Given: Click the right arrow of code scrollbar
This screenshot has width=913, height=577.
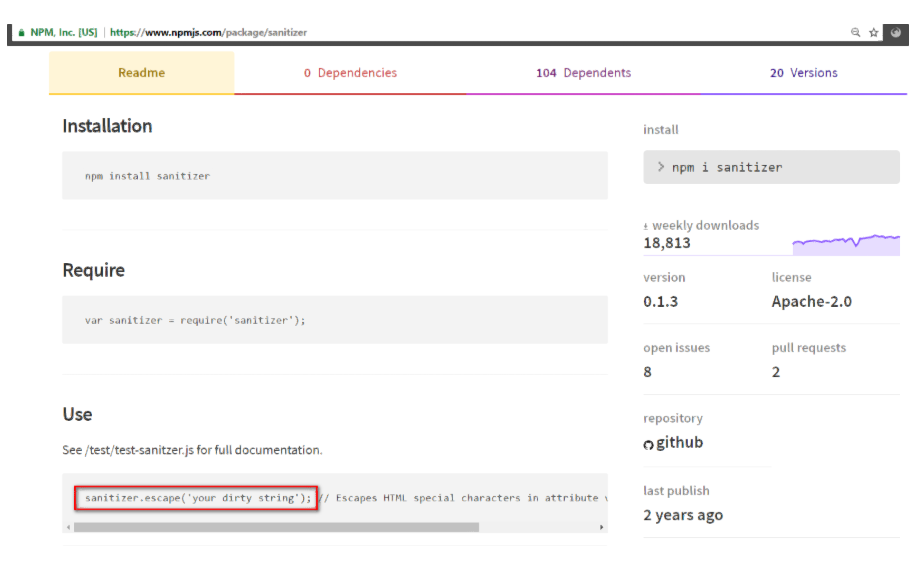Looking at the screenshot, I should point(601,528).
